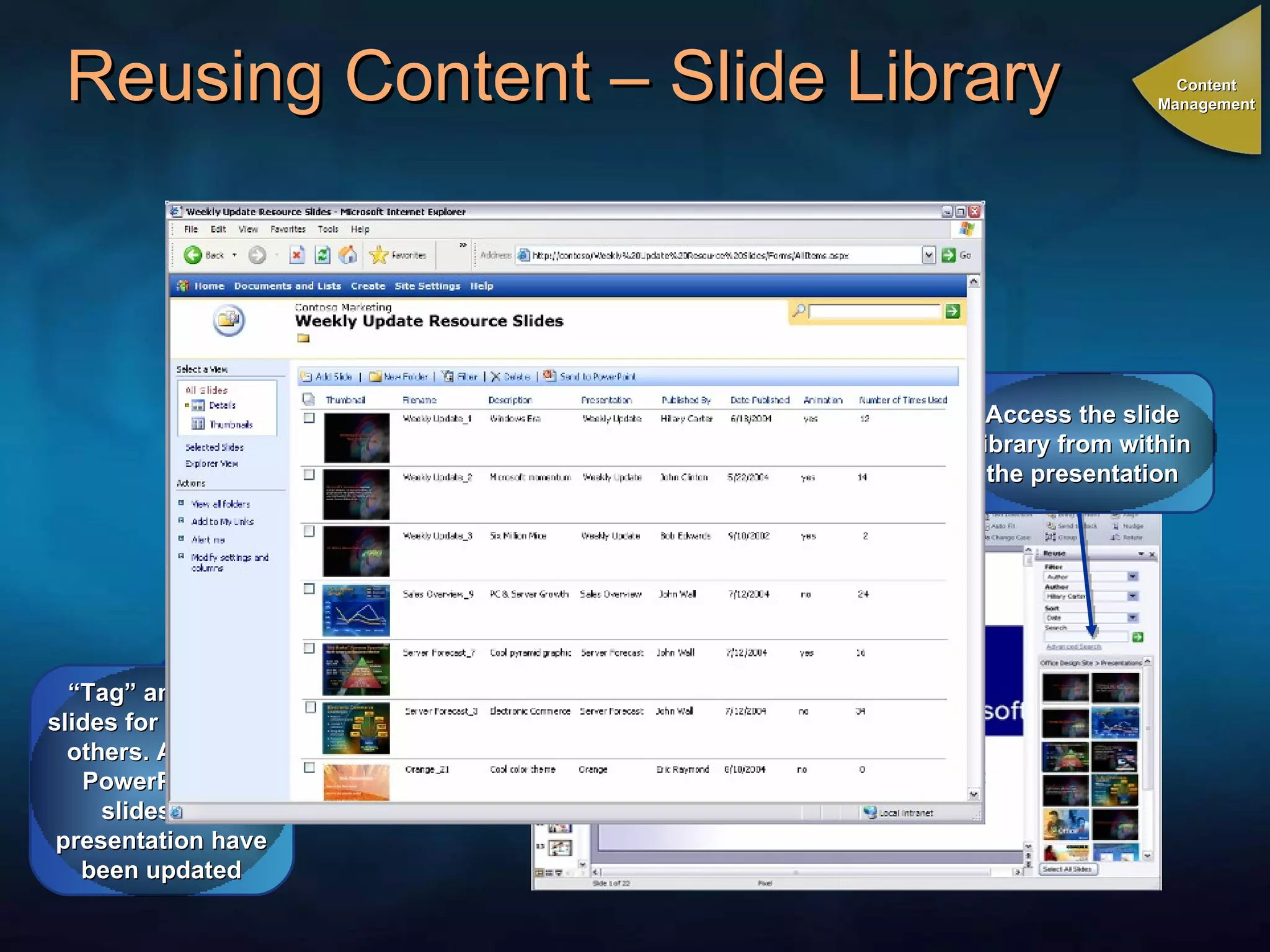Screen dimensions: 1270x952
Task: Click the green Refresh icon in IE toolbar
Action: tap(322, 255)
